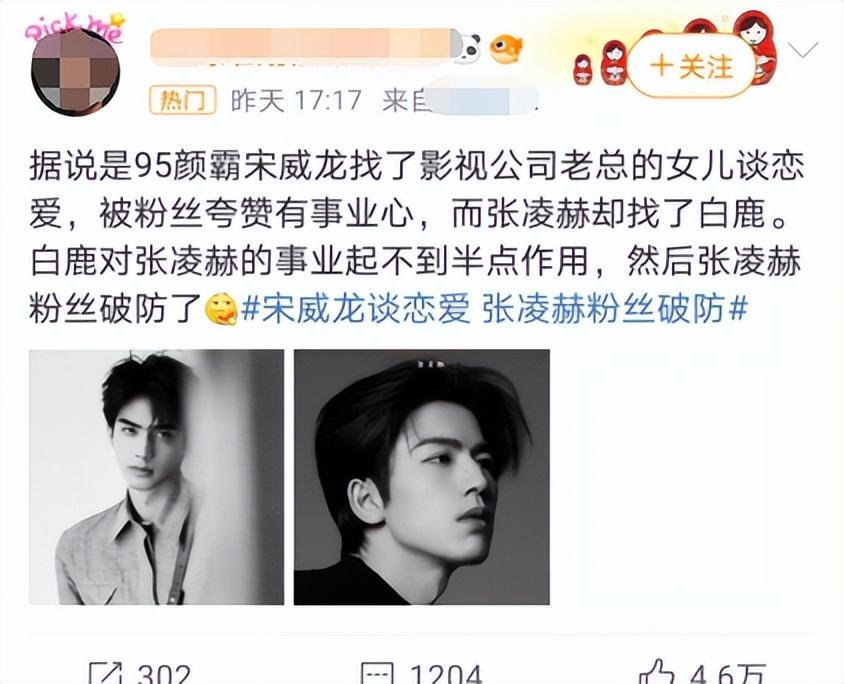Image resolution: width=844 pixels, height=684 pixels.
Task: Like the post with the thumbs-up icon
Action: click(x=656, y=673)
